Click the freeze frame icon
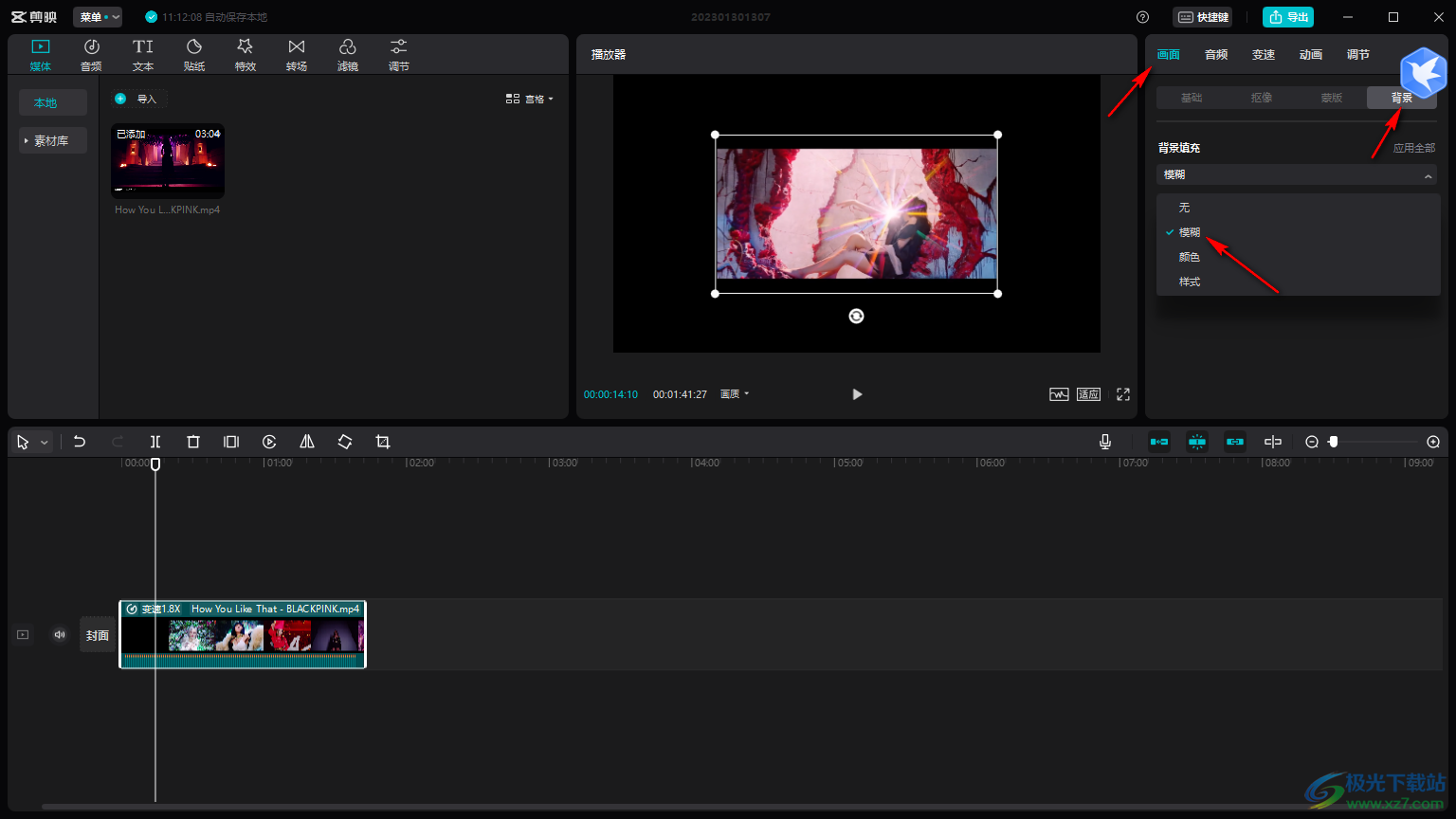The width and height of the screenshot is (1456, 819). (231, 442)
